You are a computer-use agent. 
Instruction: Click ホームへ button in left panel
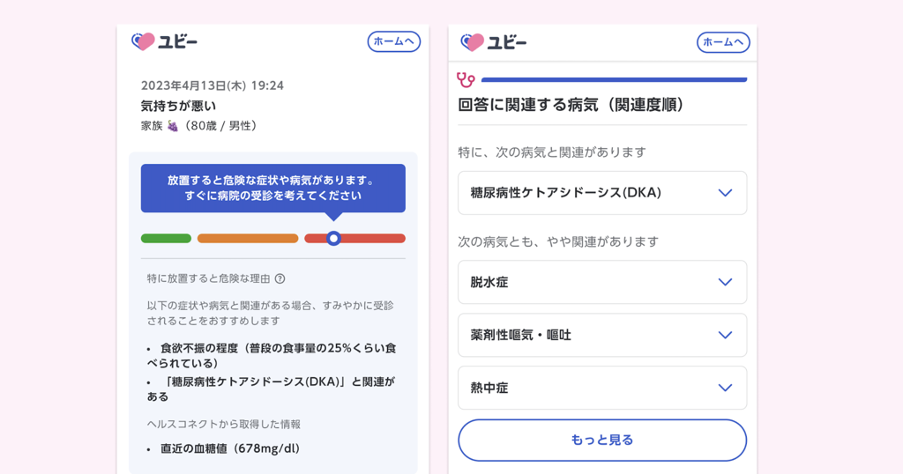[x=393, y=42]
